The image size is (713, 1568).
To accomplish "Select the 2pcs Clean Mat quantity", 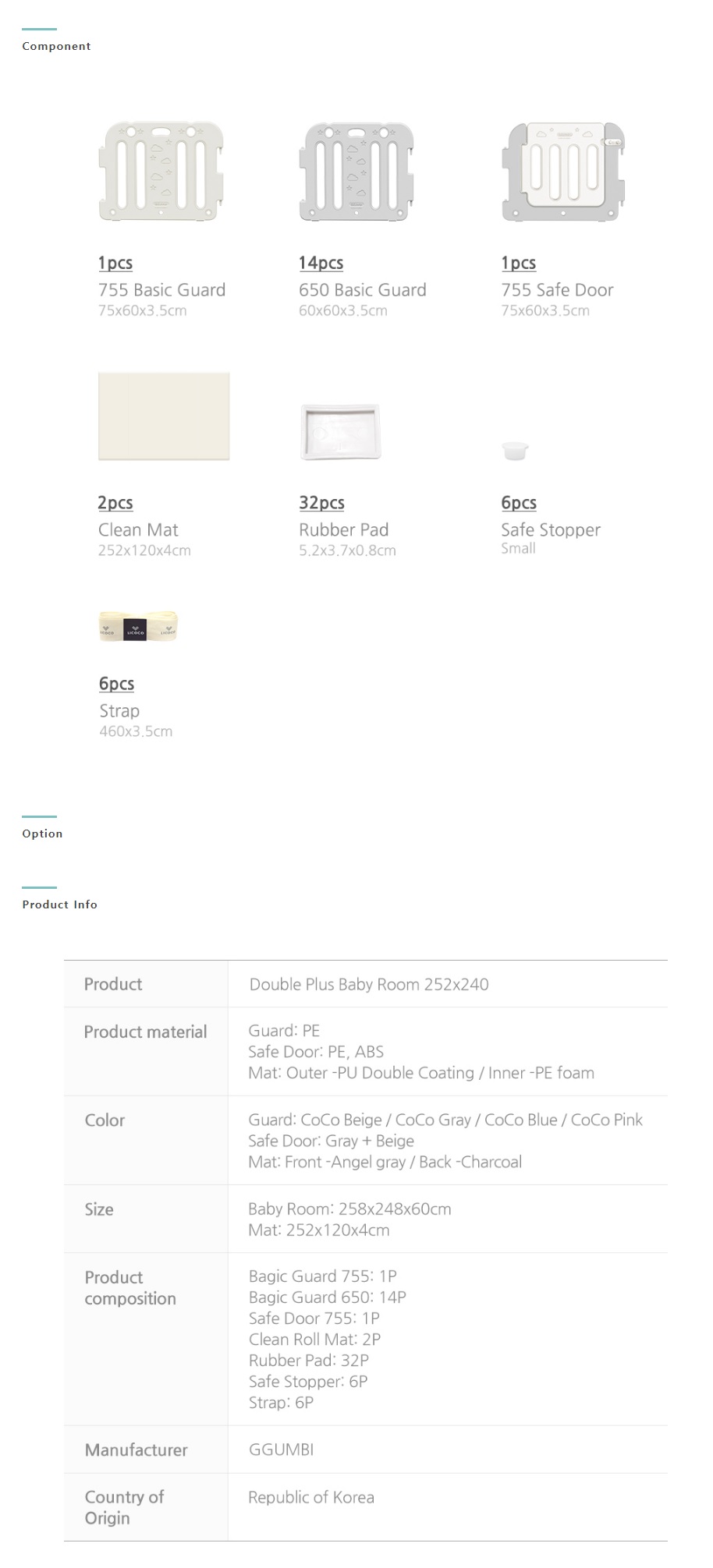I will click(115, 503).
